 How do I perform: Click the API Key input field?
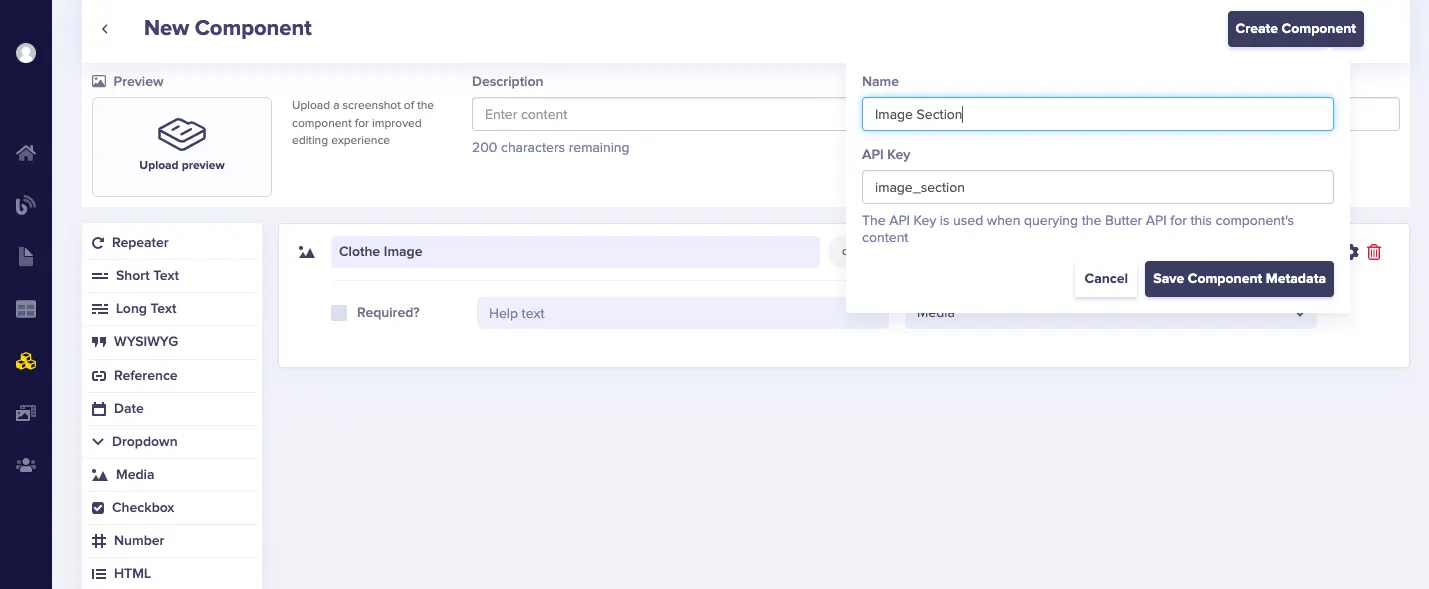[x=1097, y=187]
